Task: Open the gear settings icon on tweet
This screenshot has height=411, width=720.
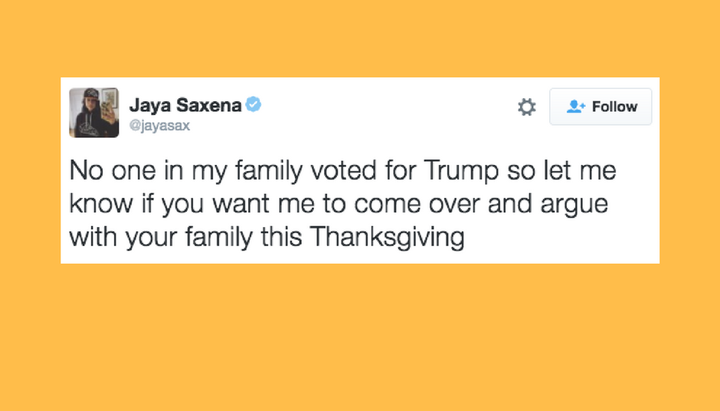Action: click(526, 107)
